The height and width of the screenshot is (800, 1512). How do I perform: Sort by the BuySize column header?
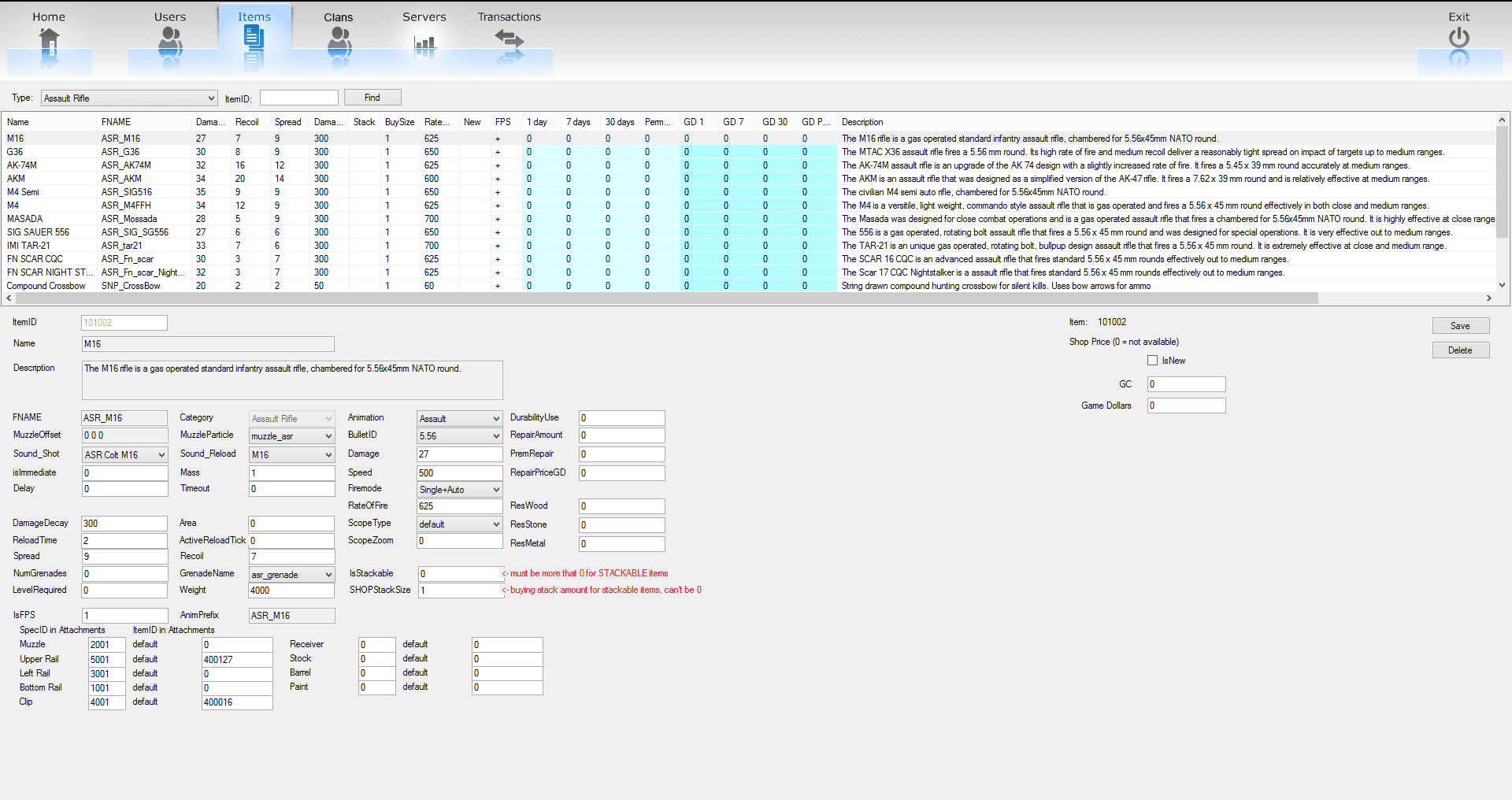point(401,122)
